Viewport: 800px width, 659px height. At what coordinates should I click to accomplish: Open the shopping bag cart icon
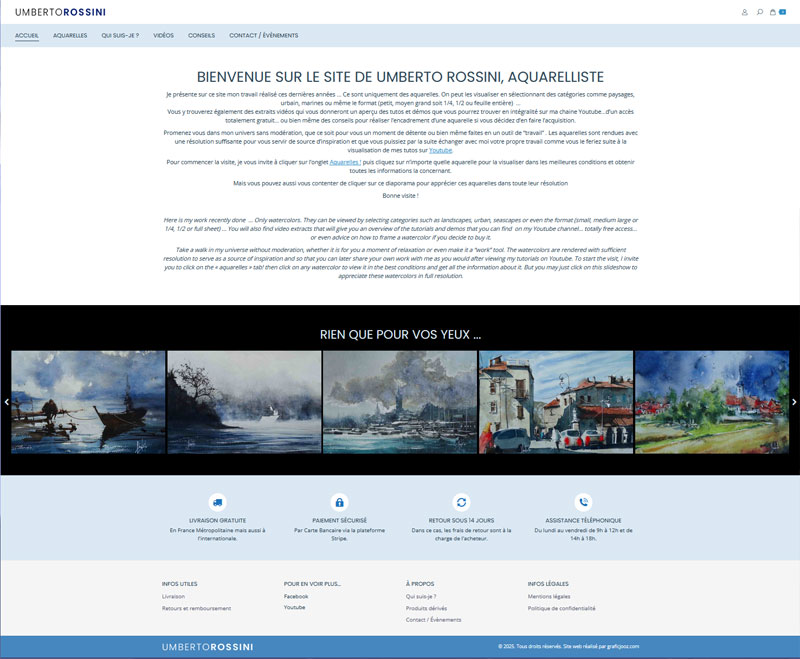click(x=773, y=12)
